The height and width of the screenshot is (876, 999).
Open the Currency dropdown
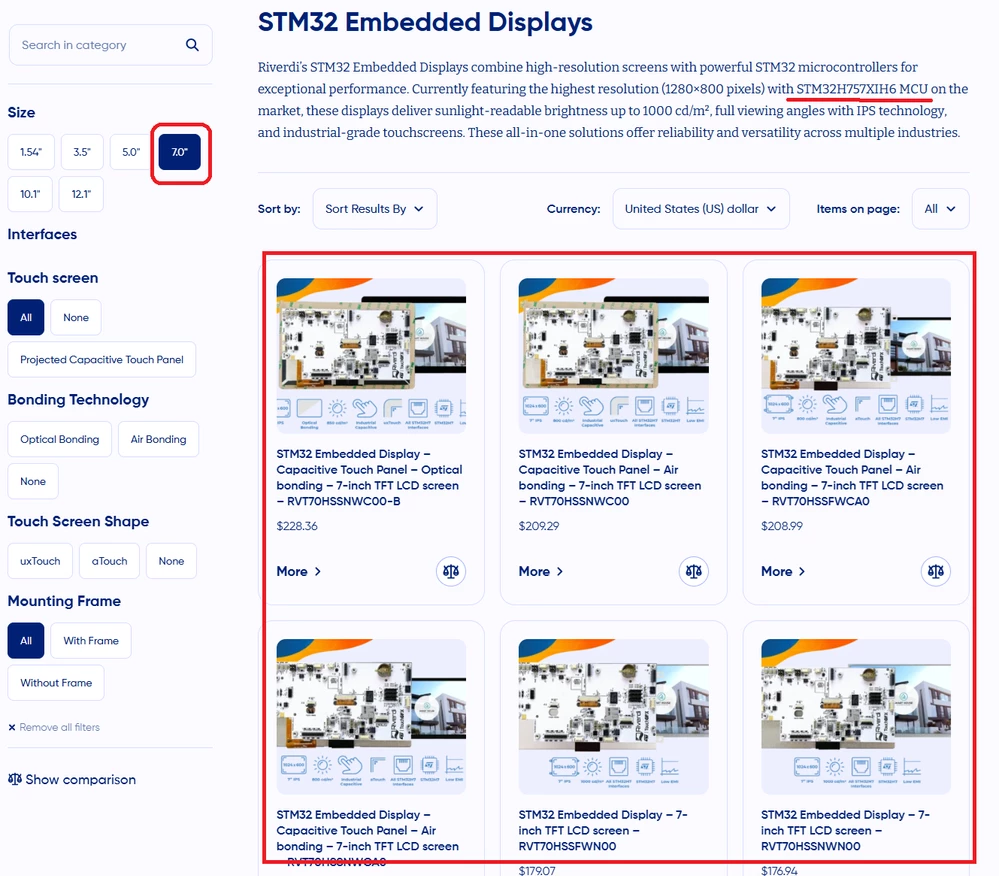[701, 209]
